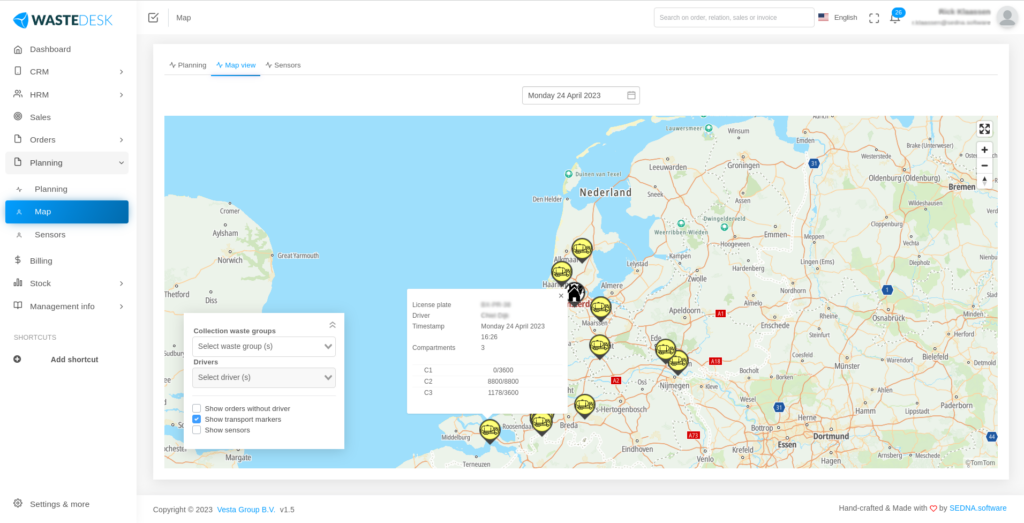Open Select driver(s) dropdown

(x=264, y=377)
